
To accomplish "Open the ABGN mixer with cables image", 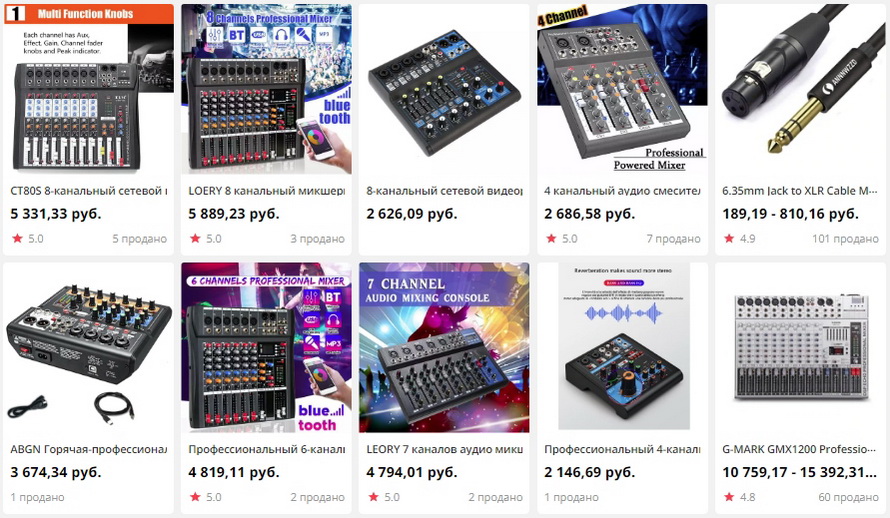I will [89, 347].
